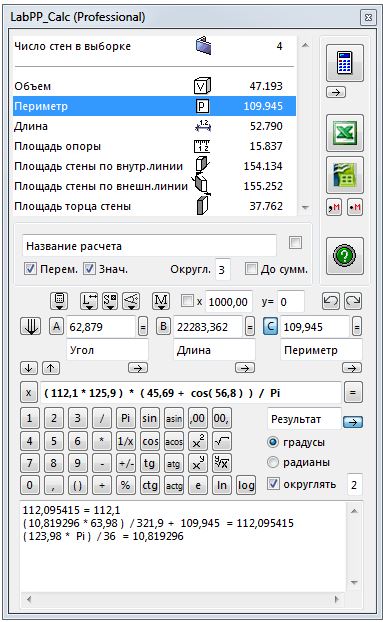This screenshot has height=622, width=383.
Task: Open the angle dropdown button
Action: [x=131, y=301]
